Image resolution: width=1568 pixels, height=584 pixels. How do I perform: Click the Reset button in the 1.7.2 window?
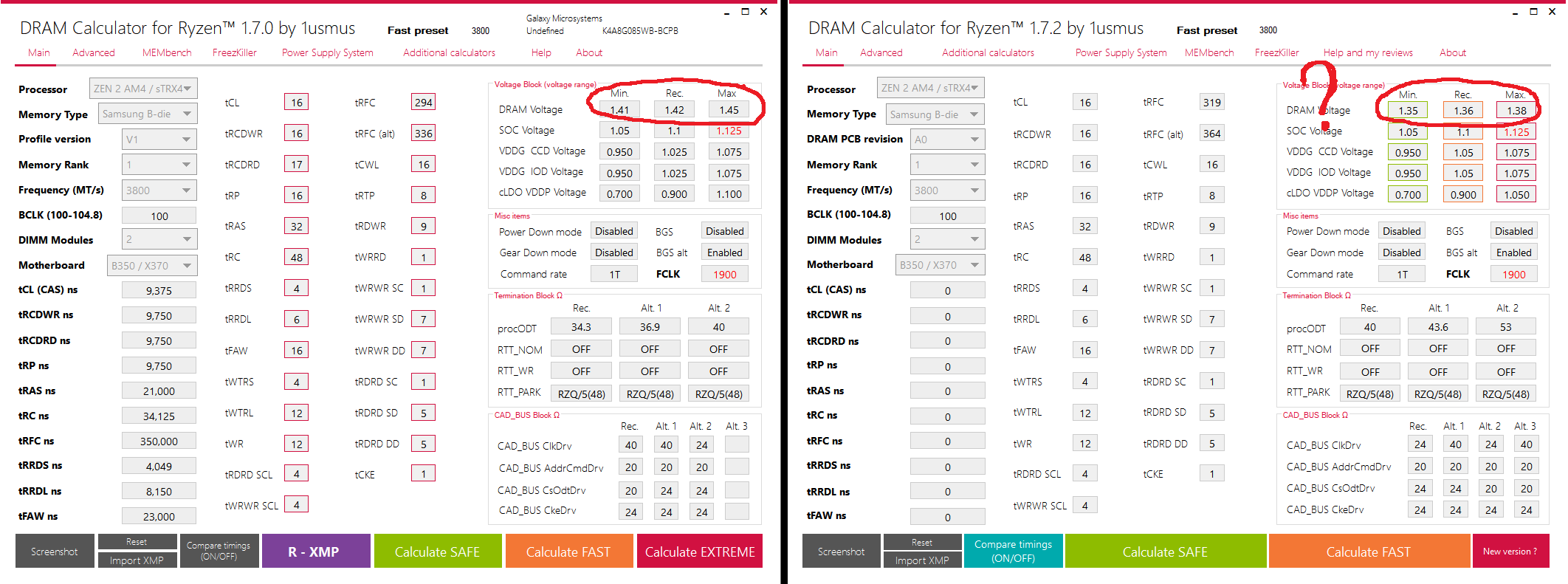922,542
